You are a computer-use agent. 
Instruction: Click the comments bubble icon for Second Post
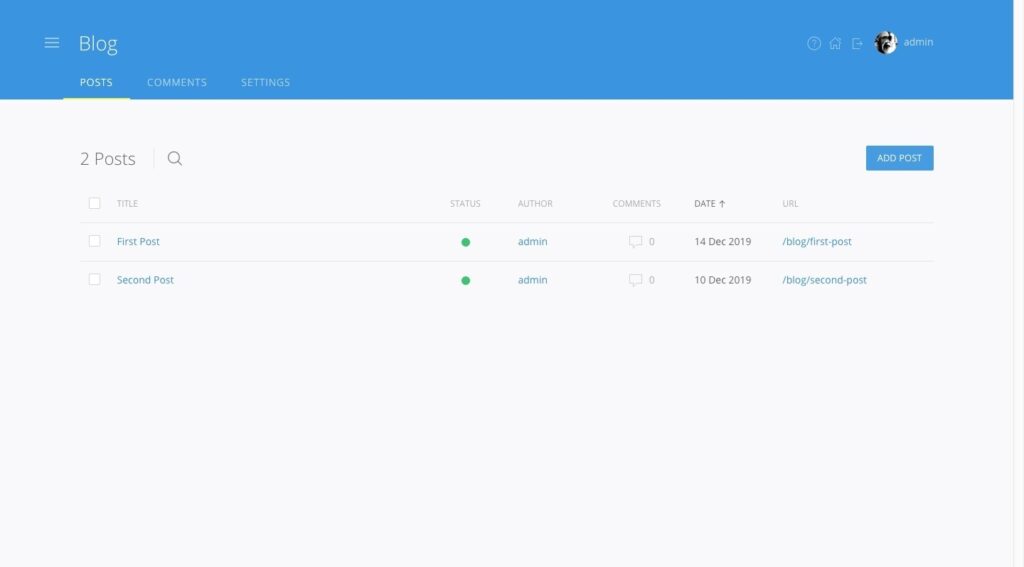click(x=635, y=280)
